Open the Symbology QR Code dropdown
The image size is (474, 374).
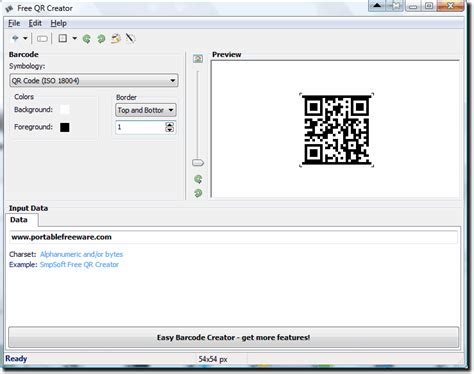tap(94, 81)
